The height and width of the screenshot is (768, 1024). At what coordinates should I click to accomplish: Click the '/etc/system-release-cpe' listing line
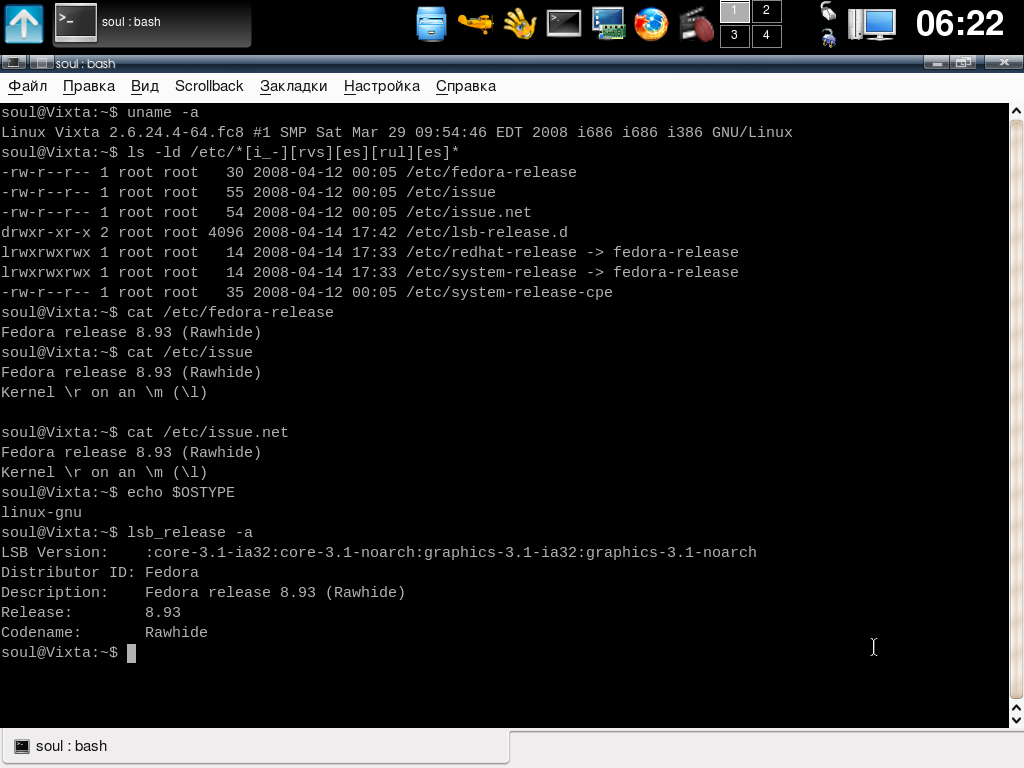point(307,293)
